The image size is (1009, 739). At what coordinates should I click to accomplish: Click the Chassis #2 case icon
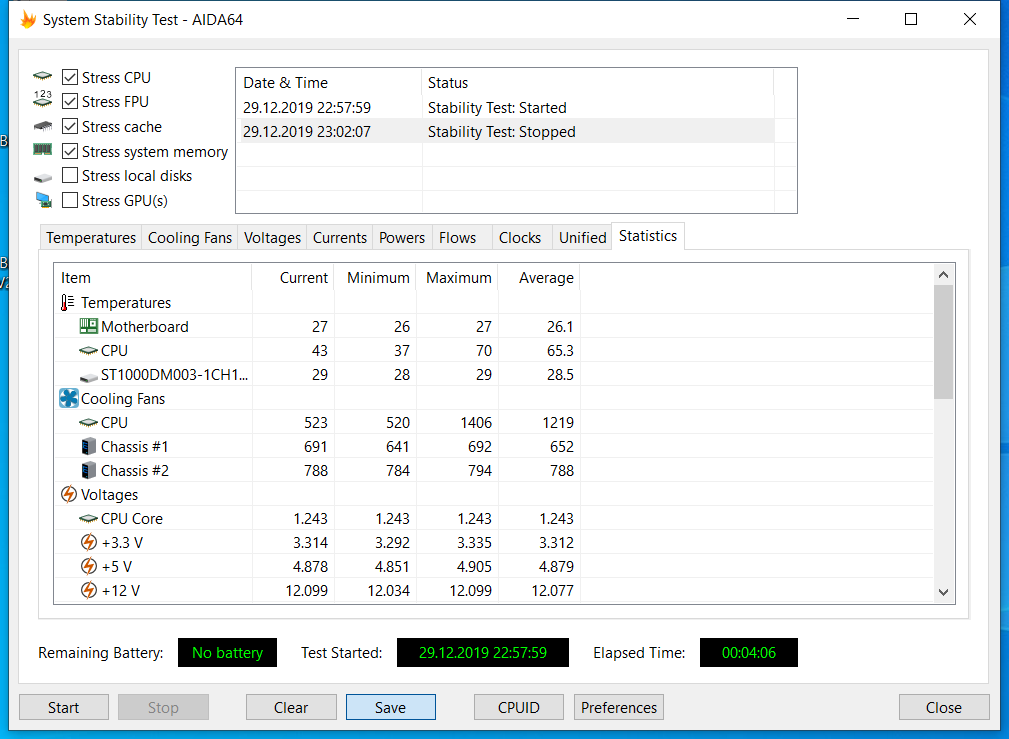[x=89, y=471]
